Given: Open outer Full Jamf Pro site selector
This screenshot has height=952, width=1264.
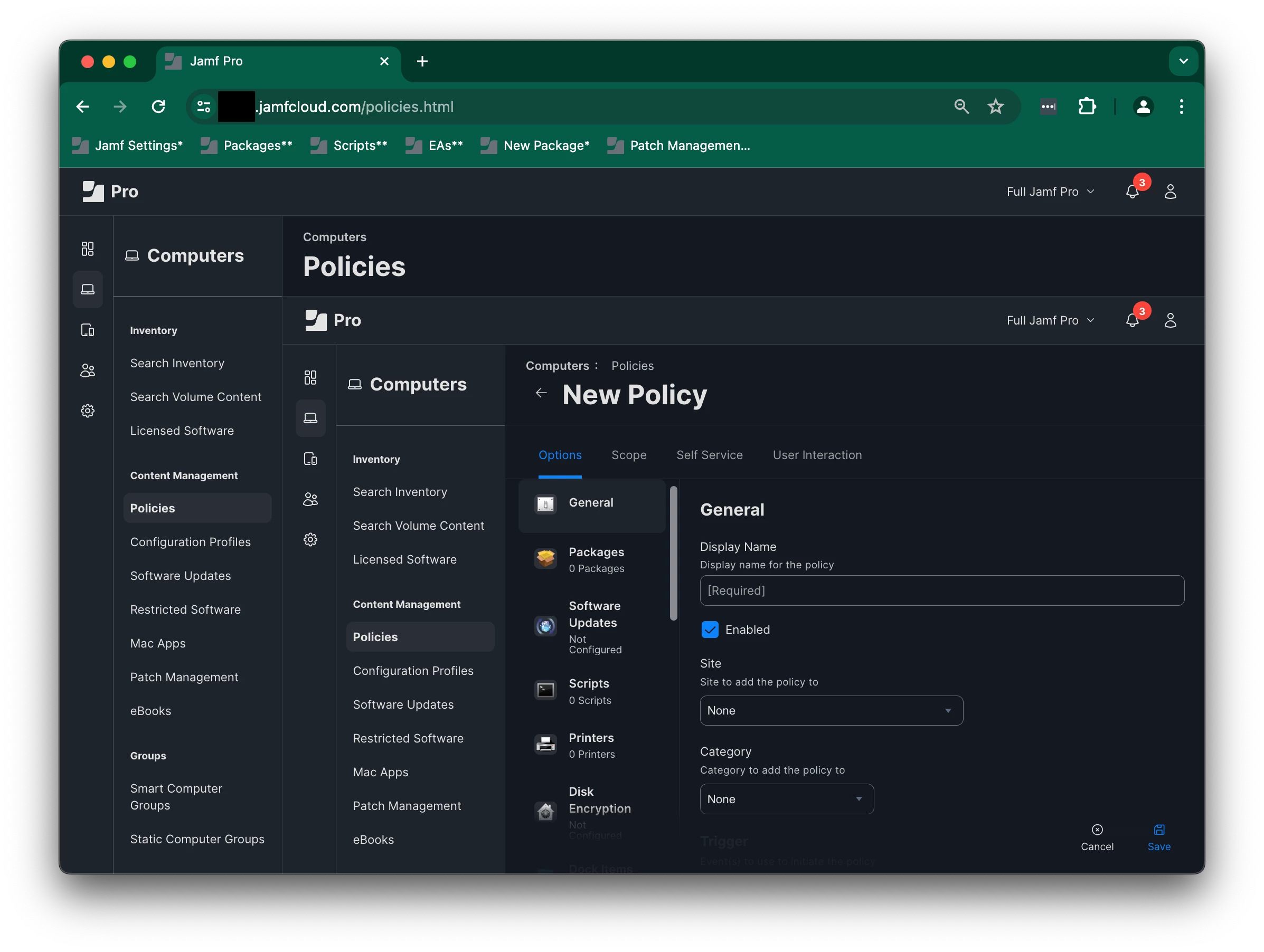Looking at the screenshot, I should (x=1050, y=192).
